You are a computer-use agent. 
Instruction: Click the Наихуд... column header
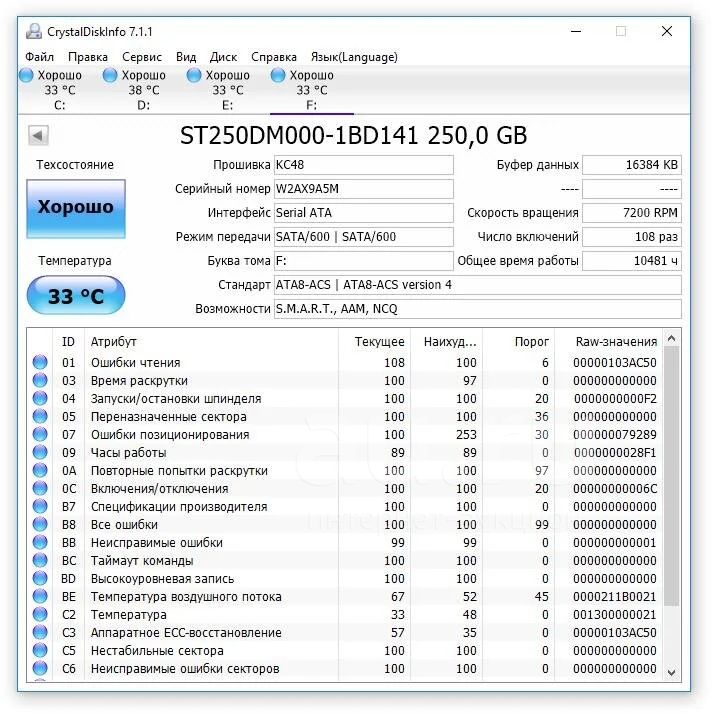pos(447,342)
